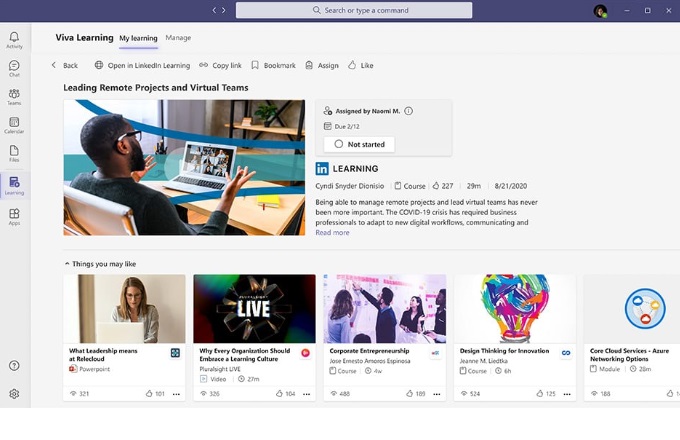Click the Viva Learning title
Image resolution: width=680 pixels, height=440 pixels.
[84, 38]
